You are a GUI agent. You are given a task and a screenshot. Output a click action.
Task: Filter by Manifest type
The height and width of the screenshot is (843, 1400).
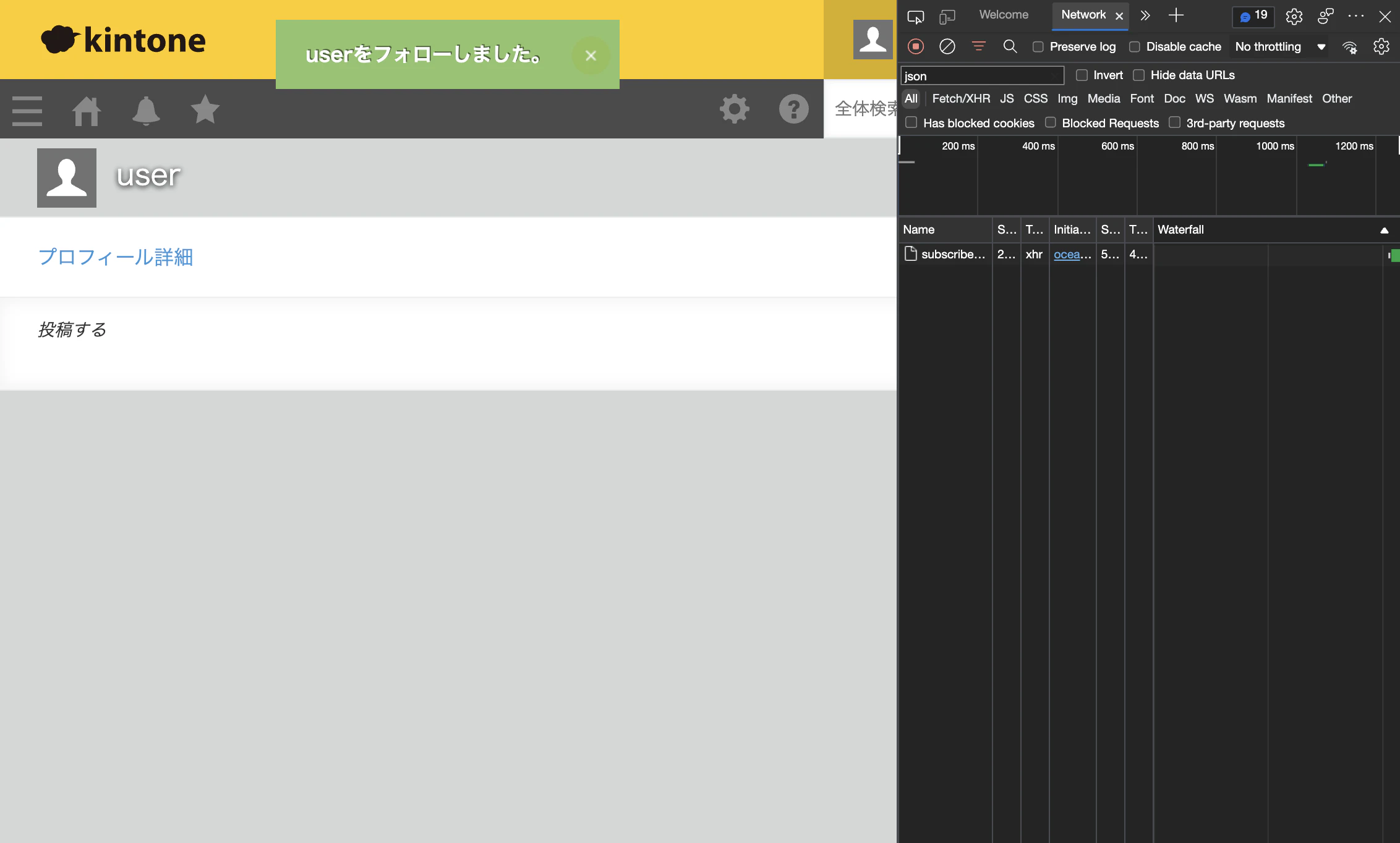1289,99
